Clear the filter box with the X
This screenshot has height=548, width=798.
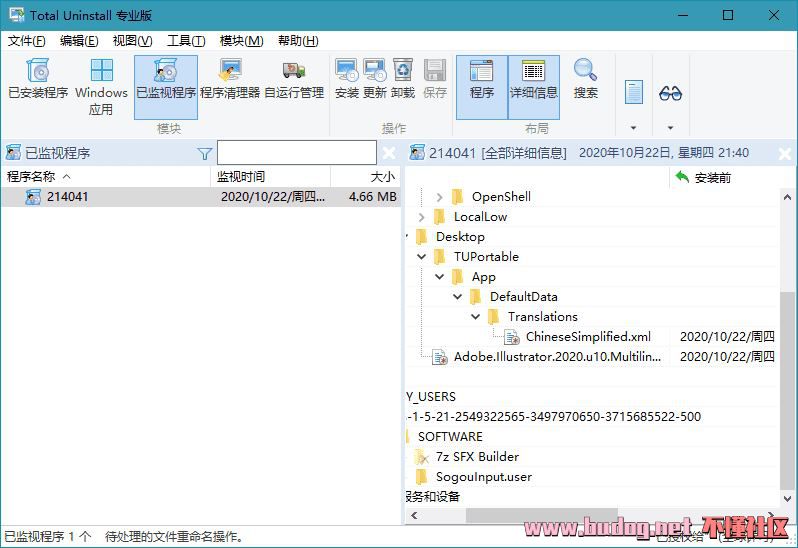[389, 153]
